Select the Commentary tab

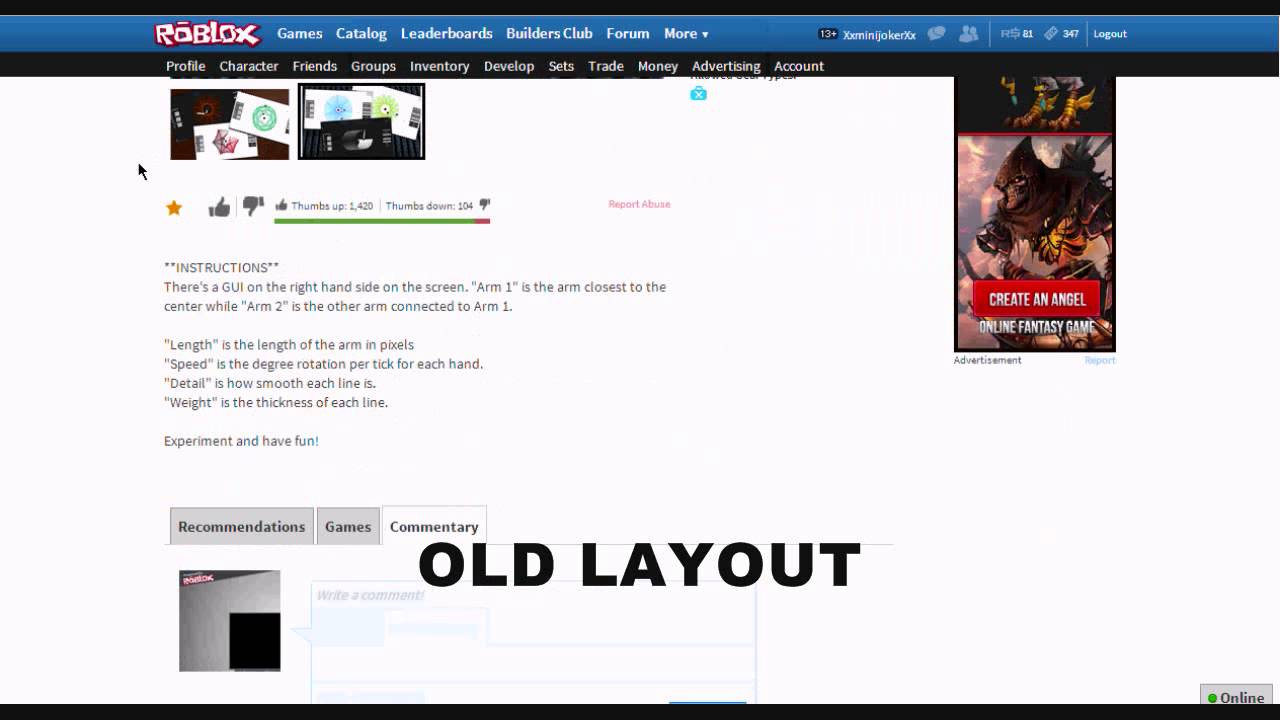pyautogui.click(x=434, y=526)
